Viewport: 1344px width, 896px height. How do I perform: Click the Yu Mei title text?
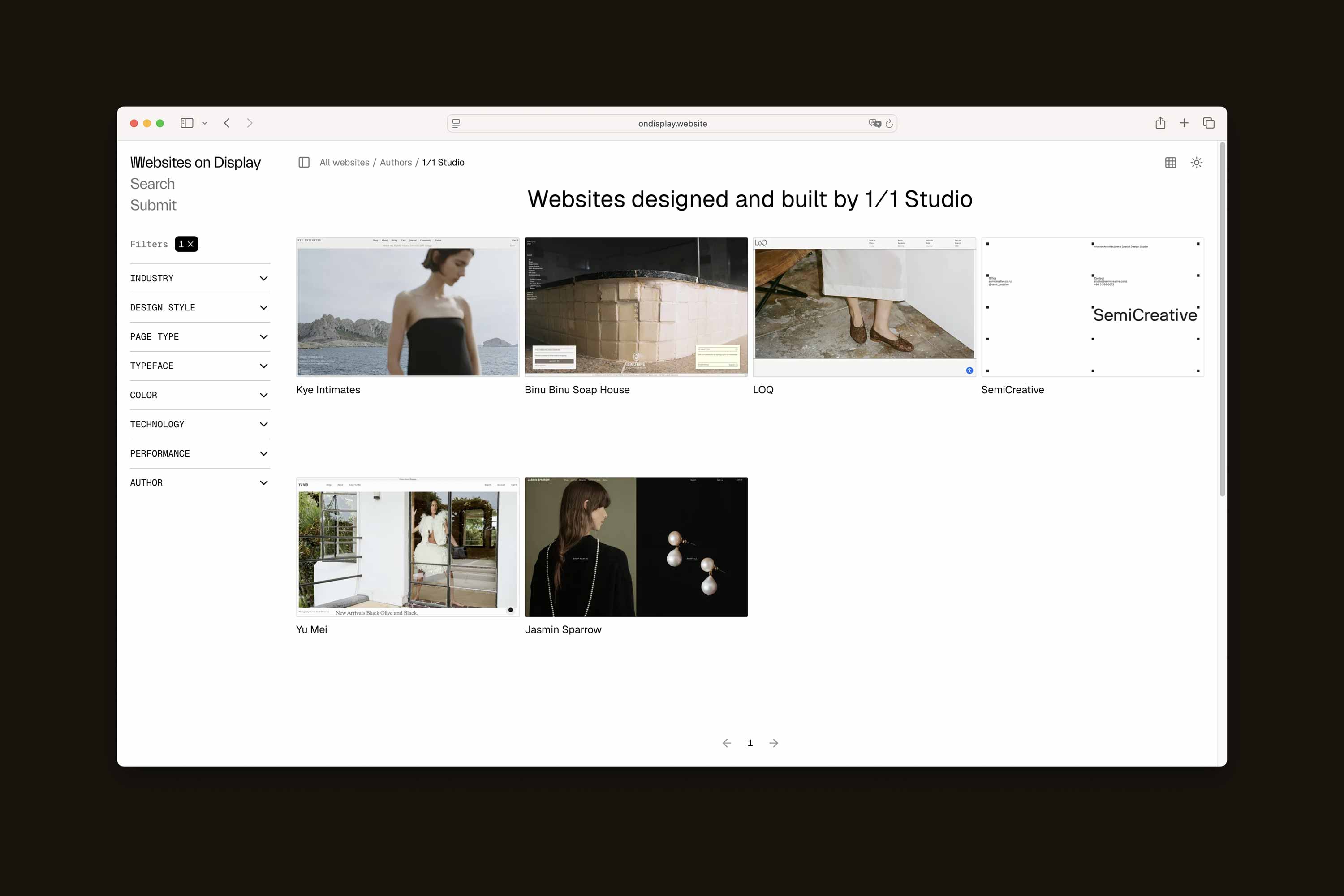click(x=311, y=629)
